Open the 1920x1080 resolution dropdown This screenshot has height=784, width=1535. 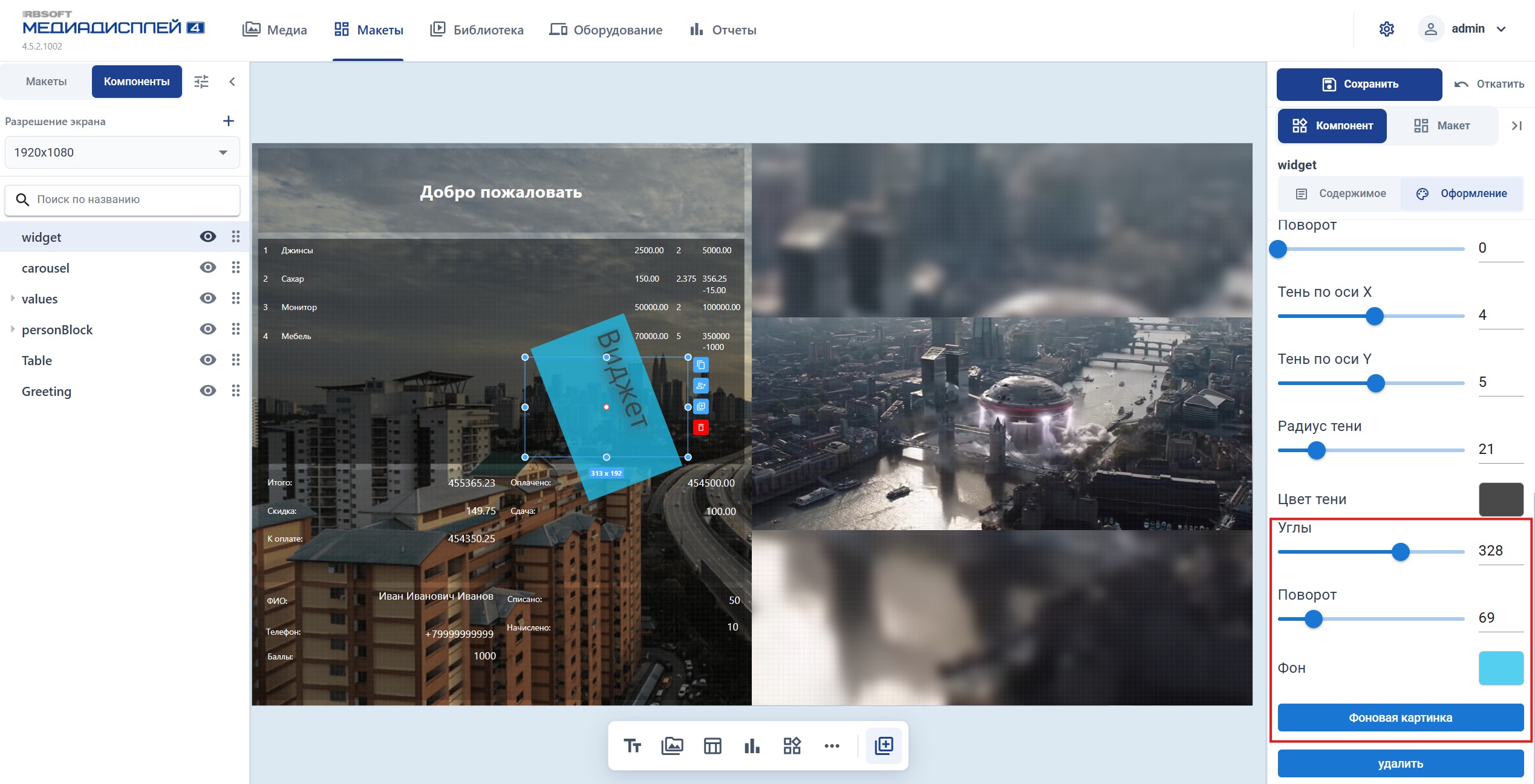[122, 152]
